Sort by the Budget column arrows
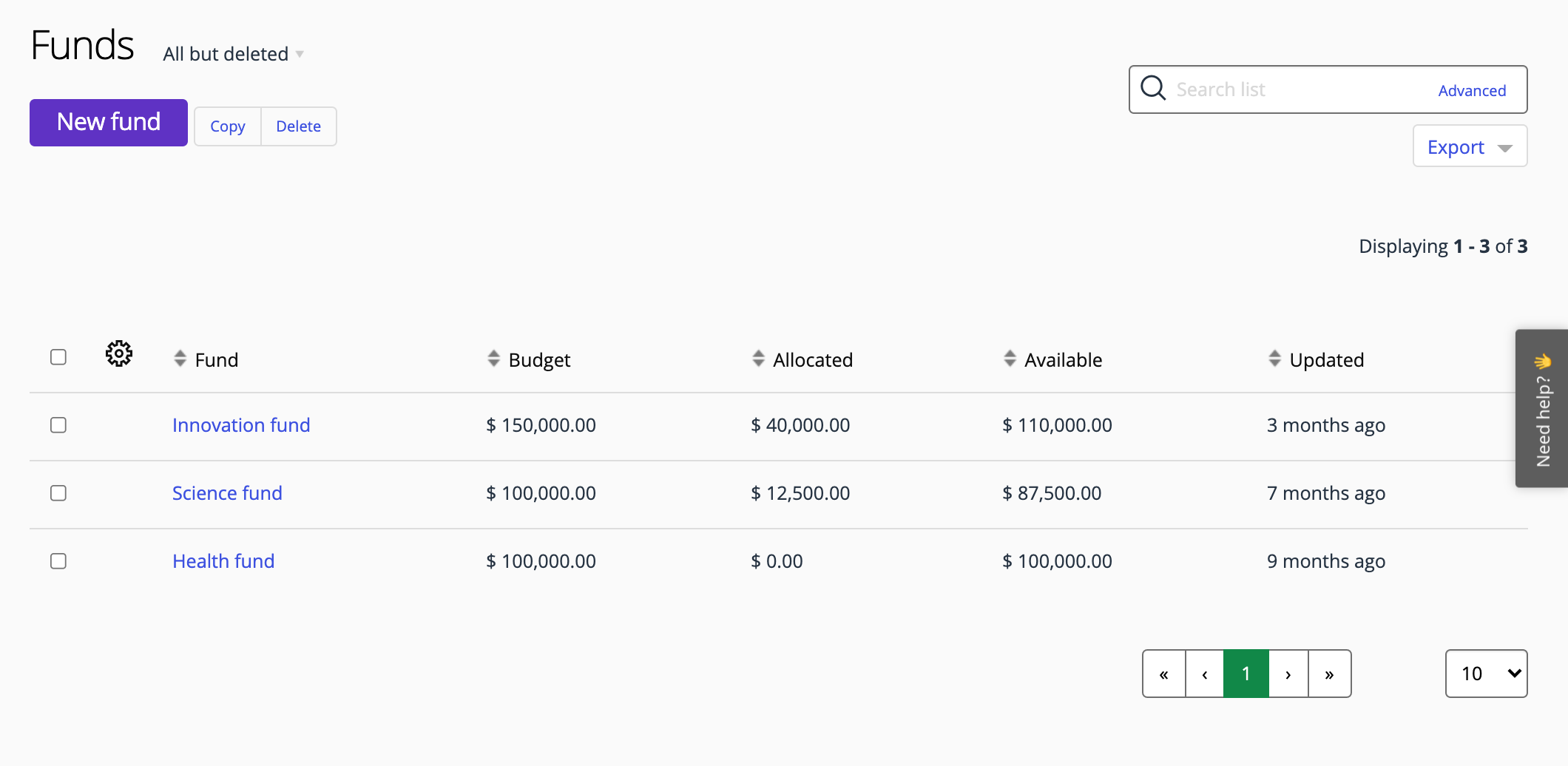This screenshot has width=1568, height=766. pos(493,359)
